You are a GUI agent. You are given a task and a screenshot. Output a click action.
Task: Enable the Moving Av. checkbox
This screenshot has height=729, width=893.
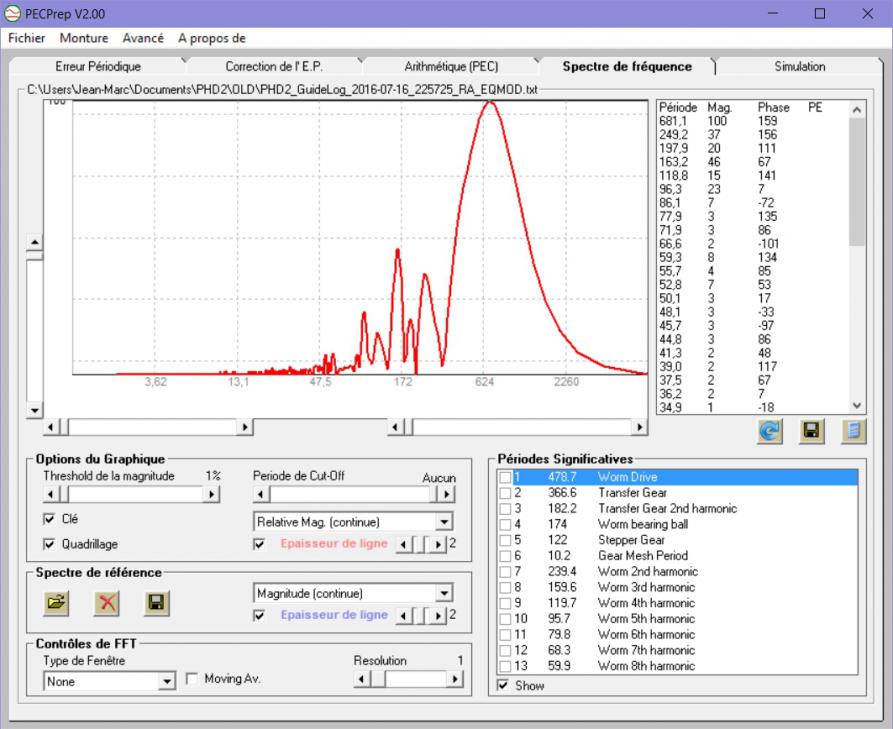pos(192,678)
